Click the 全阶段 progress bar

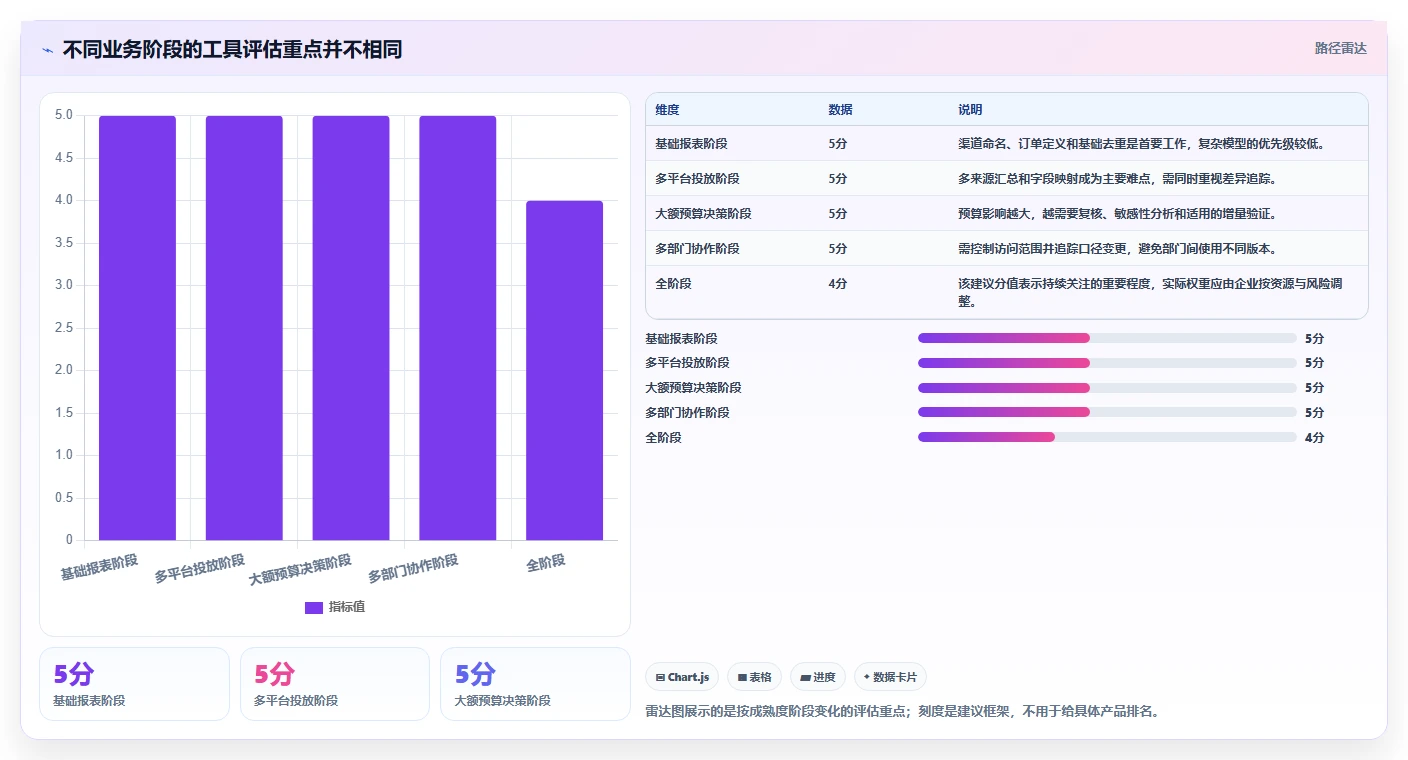(1107, 437)
